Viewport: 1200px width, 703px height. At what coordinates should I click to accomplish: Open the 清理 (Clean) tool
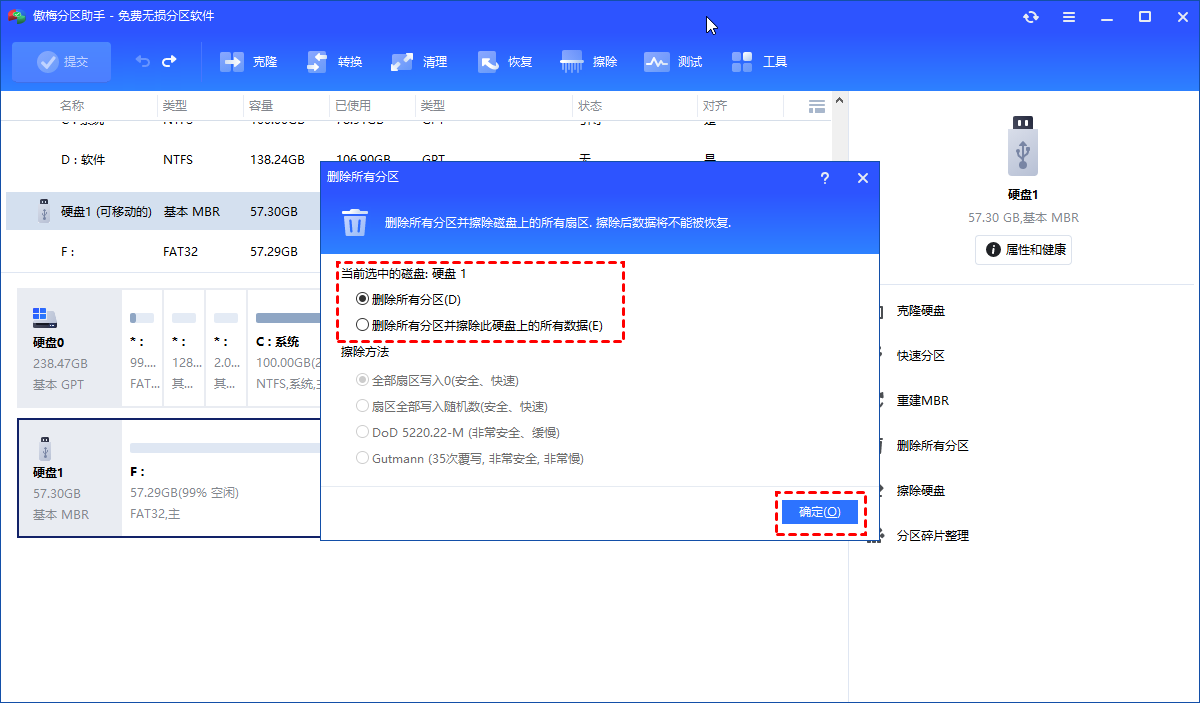[419, 61]
